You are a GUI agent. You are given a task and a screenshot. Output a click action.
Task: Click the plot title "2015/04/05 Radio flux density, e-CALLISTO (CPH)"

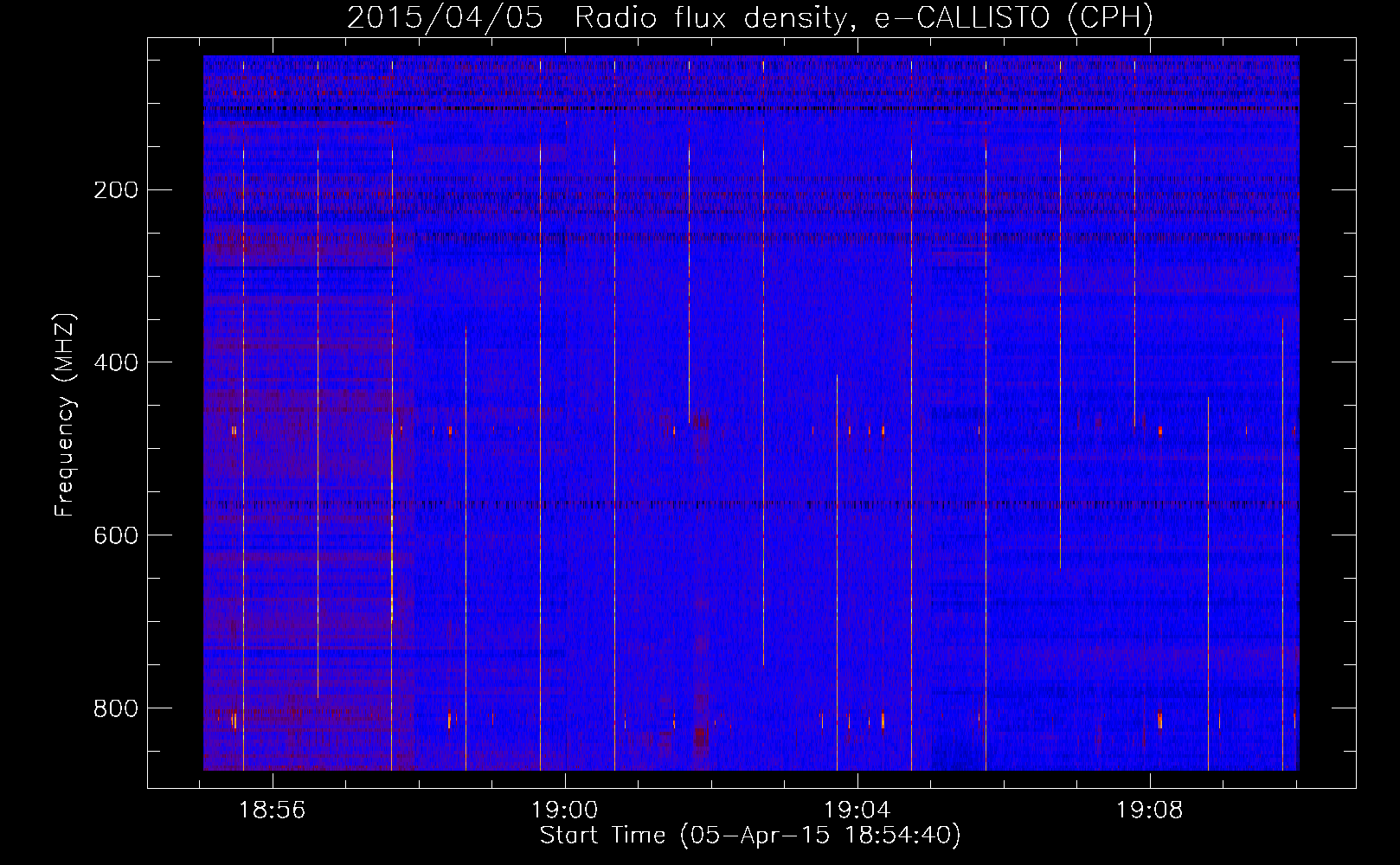(x=750, y=17)
